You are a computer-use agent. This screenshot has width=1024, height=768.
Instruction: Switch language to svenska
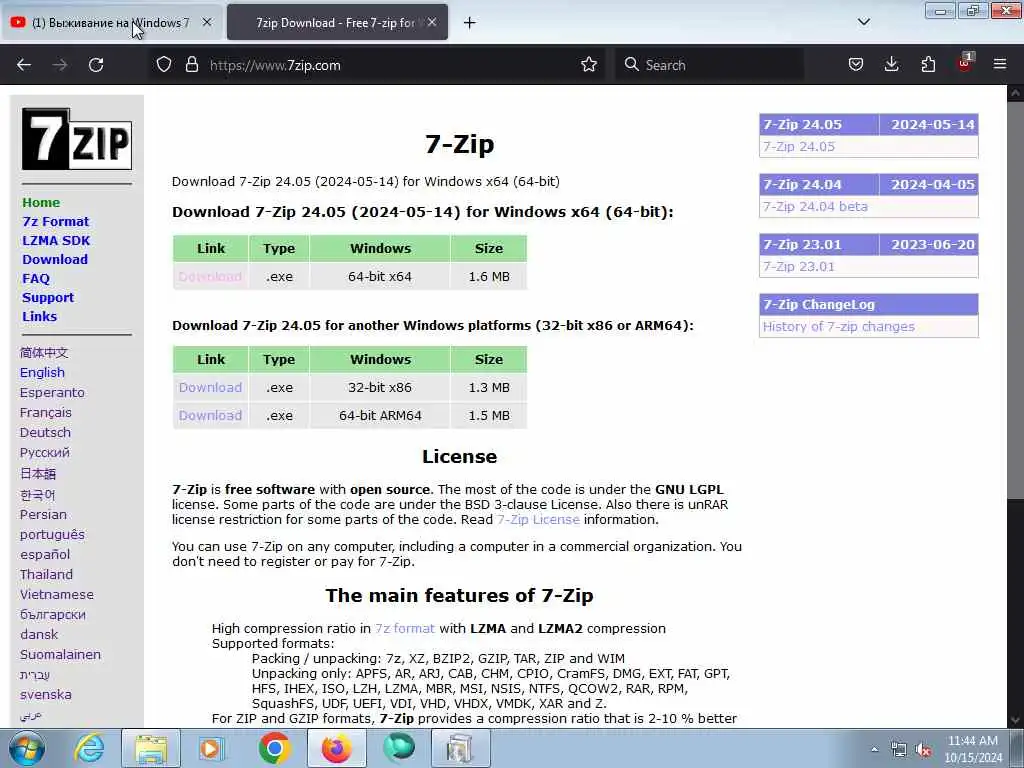pos(46,694)
